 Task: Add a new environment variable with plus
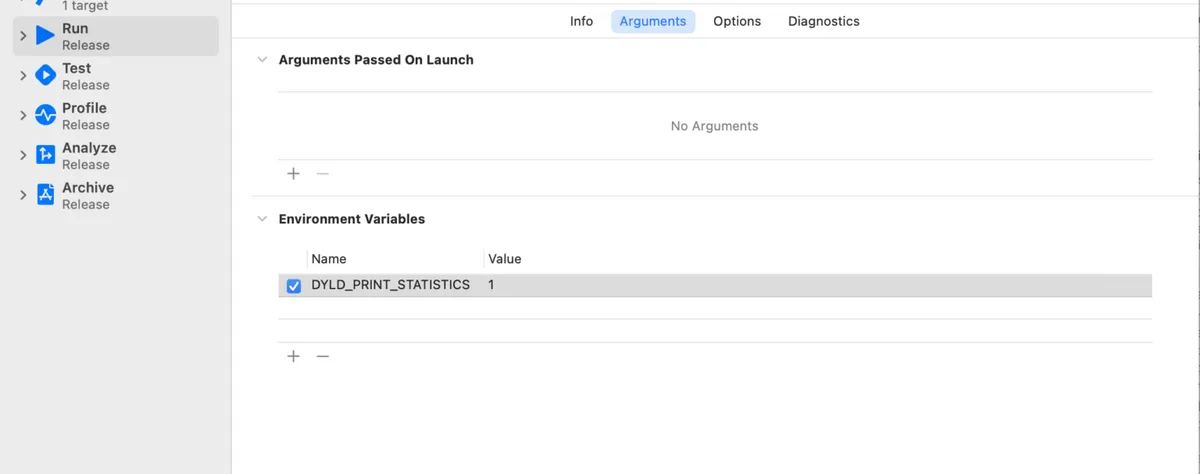click(x=293, y=356)
